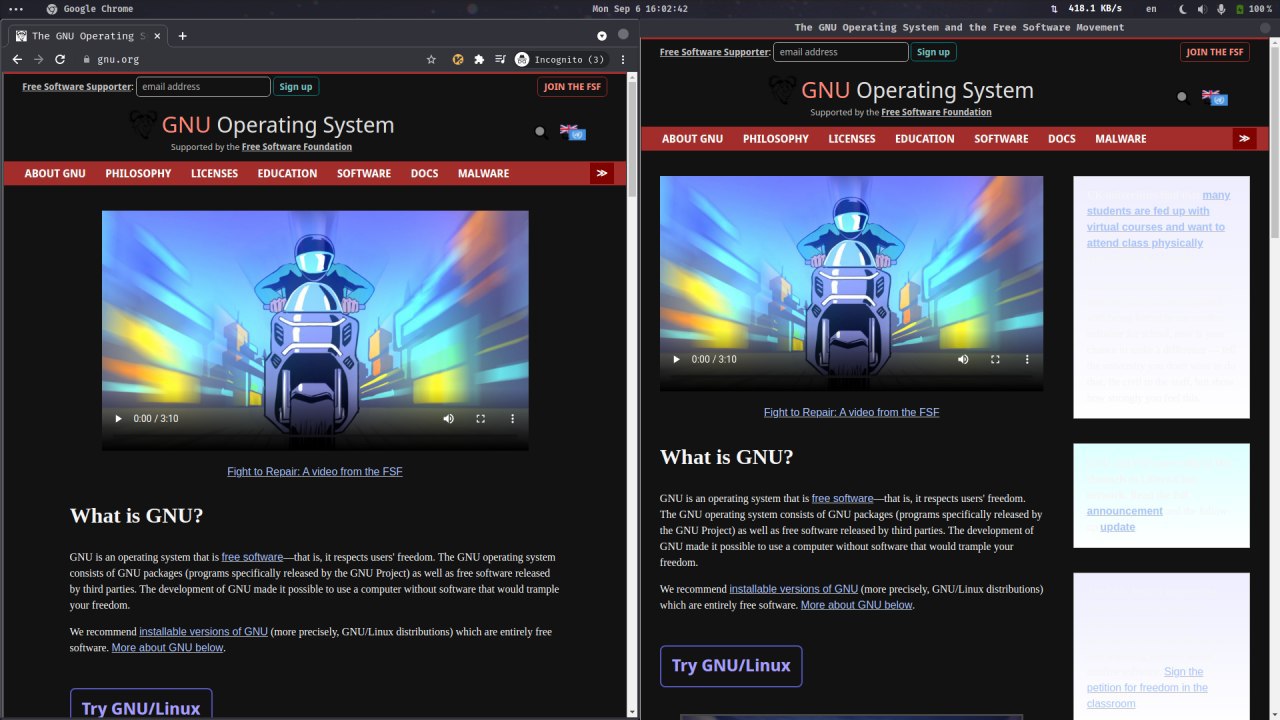Click the padlock site info icon in Chrome
Viewport: 1280px width, 720px height.
pos(87,60)
